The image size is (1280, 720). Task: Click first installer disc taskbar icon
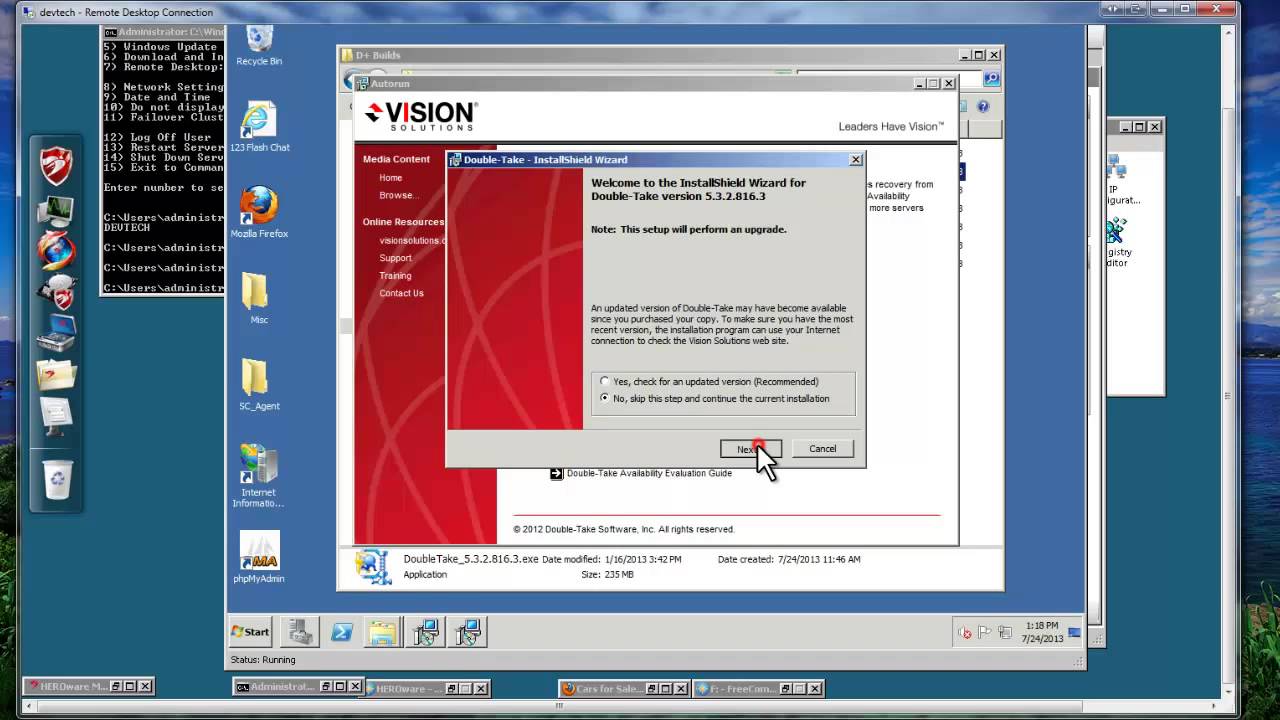[x=426, y=632]
